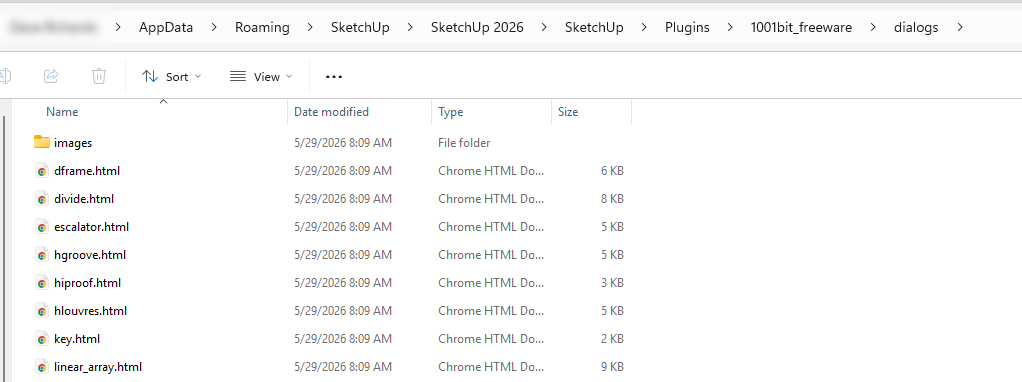
Task: Select the file named dframe.html
Action: (87, 171)
